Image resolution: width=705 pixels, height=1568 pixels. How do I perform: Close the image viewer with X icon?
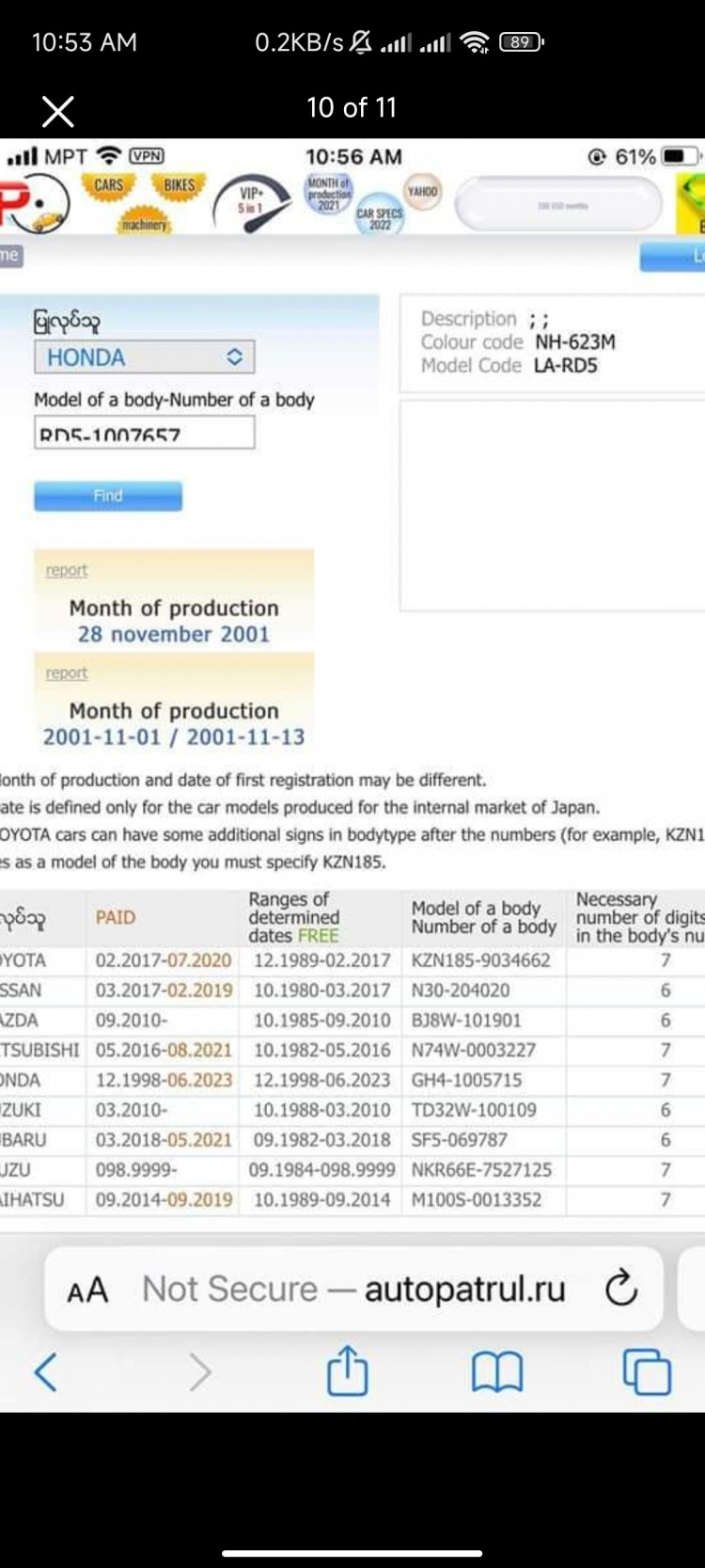pyautogui.click(x=58, y=112)
